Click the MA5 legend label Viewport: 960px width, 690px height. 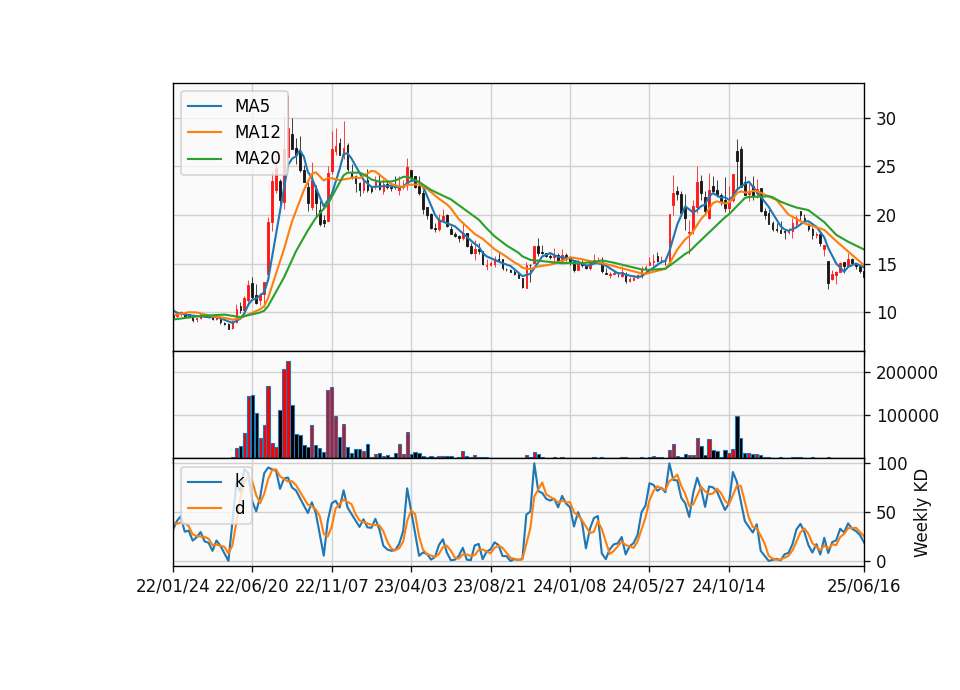click(252, 106)
